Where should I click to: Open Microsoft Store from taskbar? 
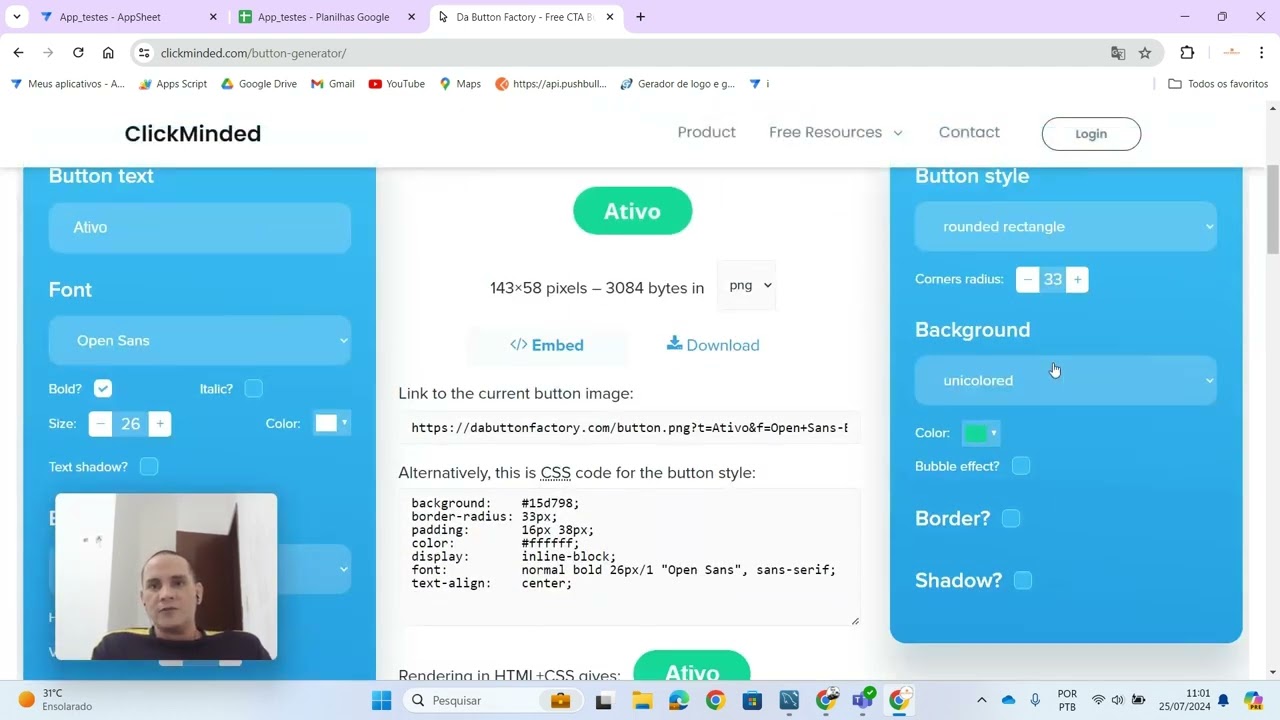pyautogui.click(x=752, y=700)
